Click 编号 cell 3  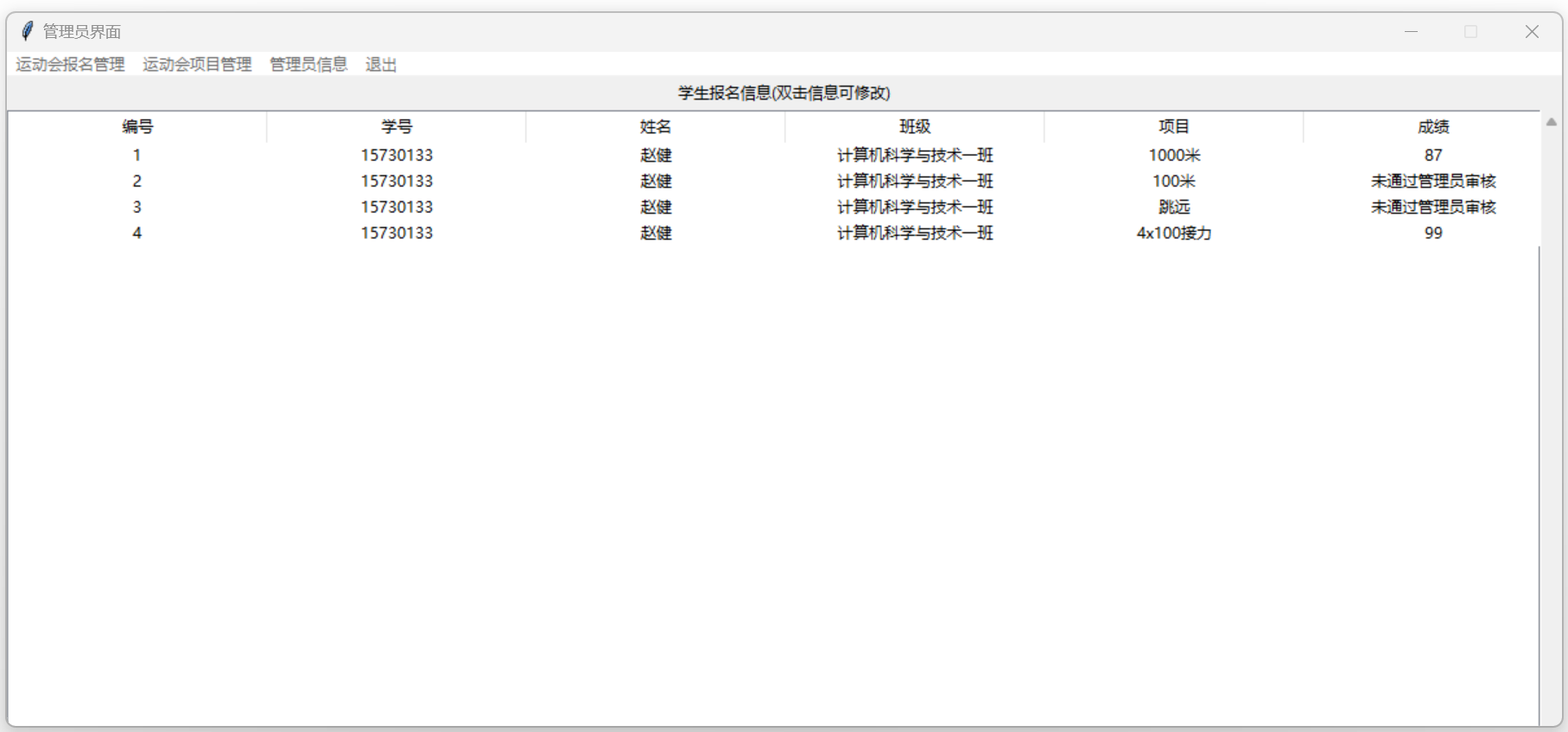click(x=136, y=207)
